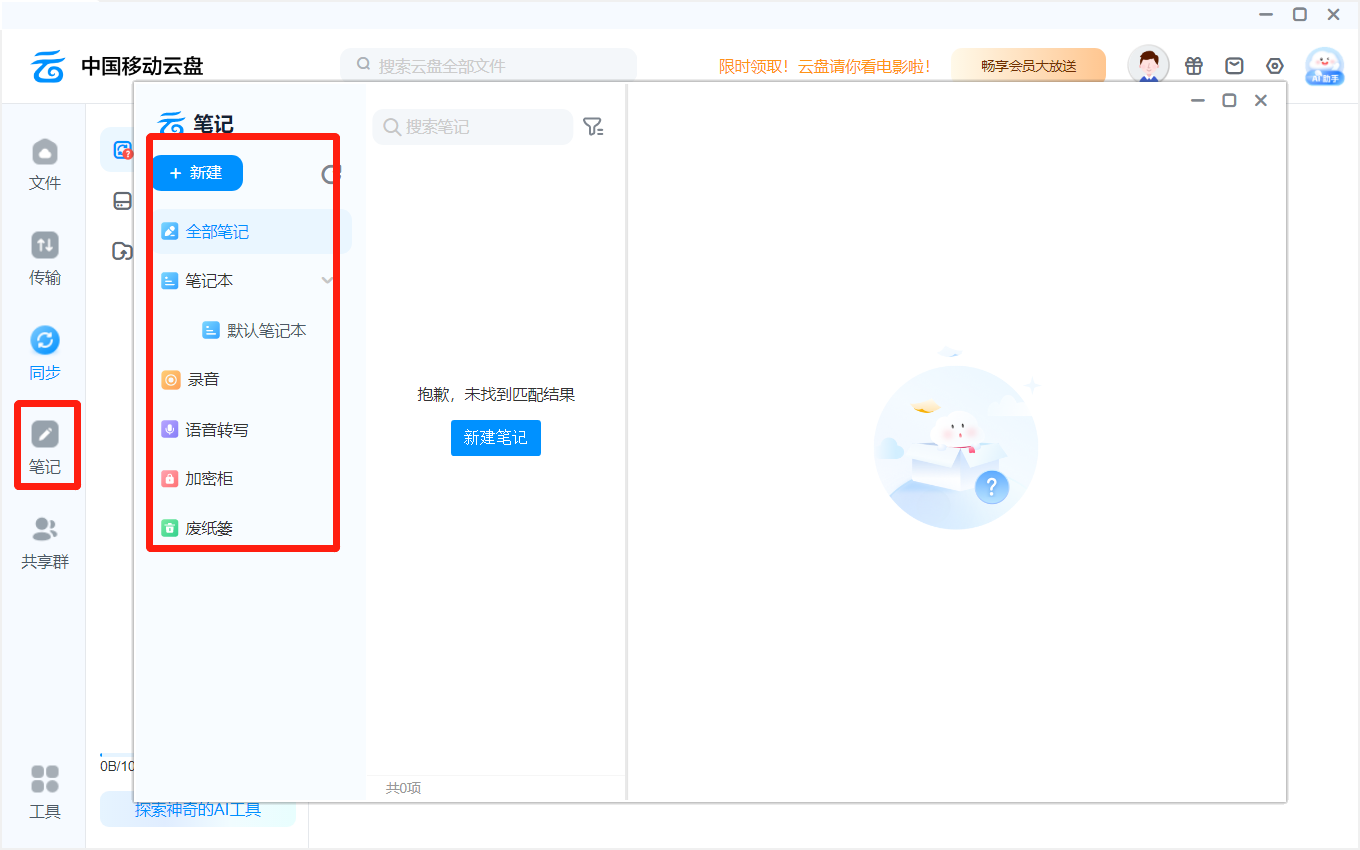Click the 新建 button in notes panel
The image size is (1360, 850).
point(197,173)
